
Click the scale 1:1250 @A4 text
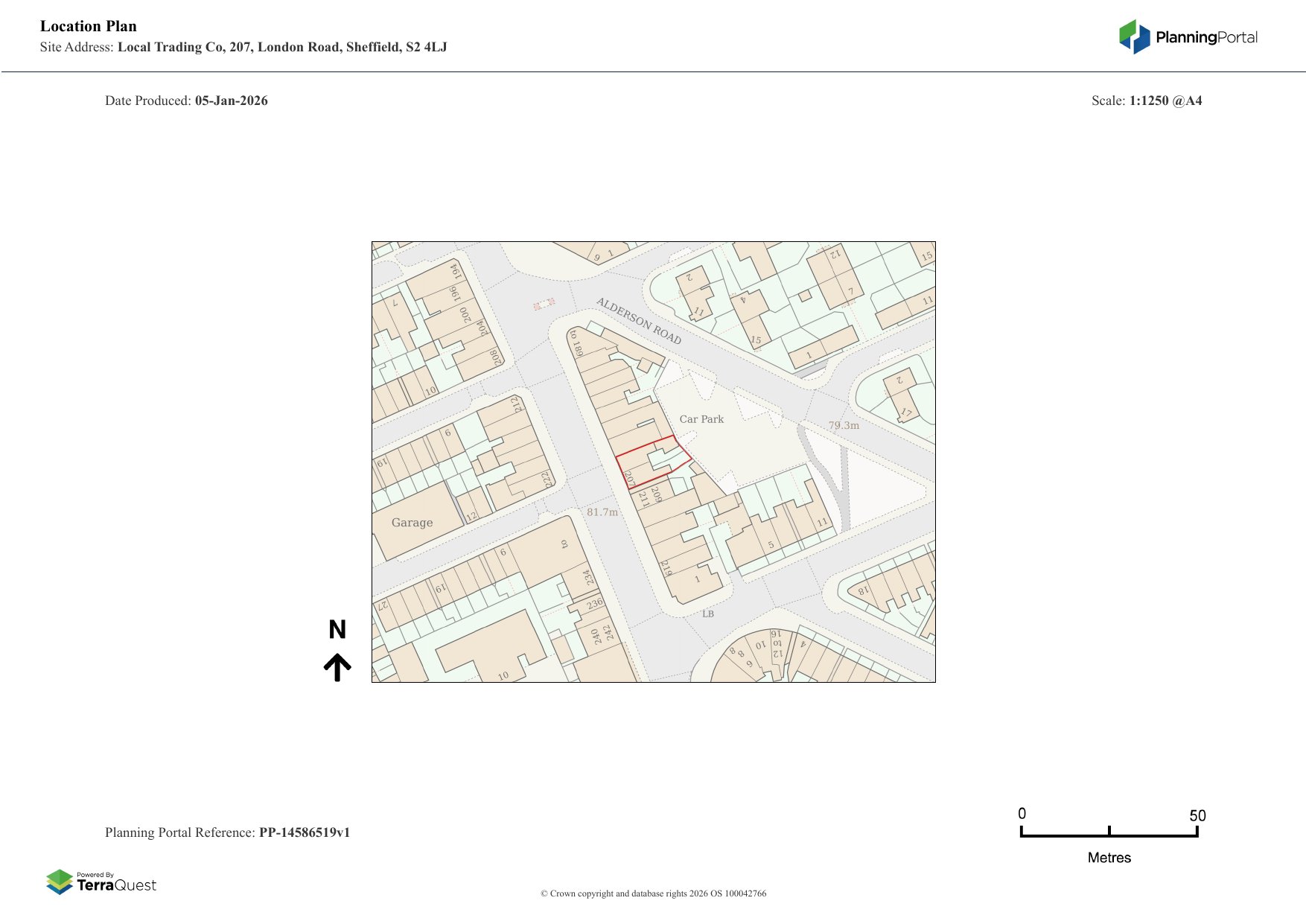1165,101
